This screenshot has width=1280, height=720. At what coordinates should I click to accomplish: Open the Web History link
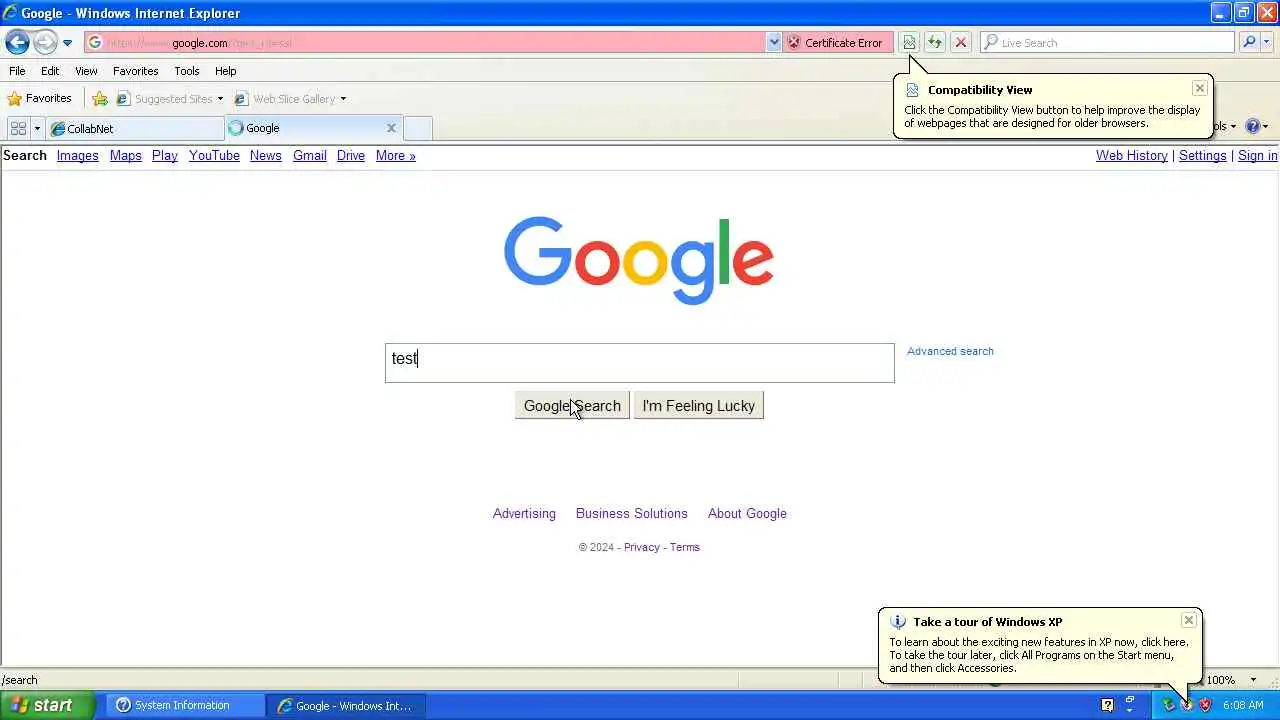[1131, 155]
